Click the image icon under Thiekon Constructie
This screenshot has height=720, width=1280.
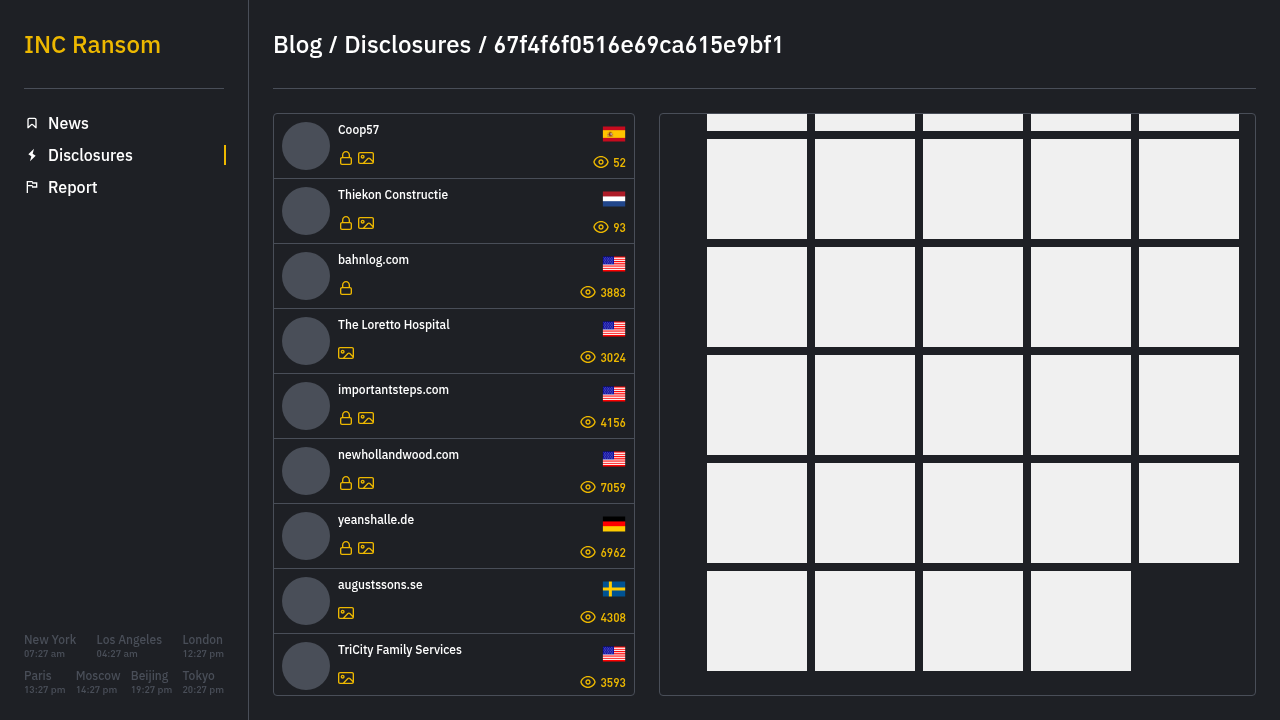366,223
